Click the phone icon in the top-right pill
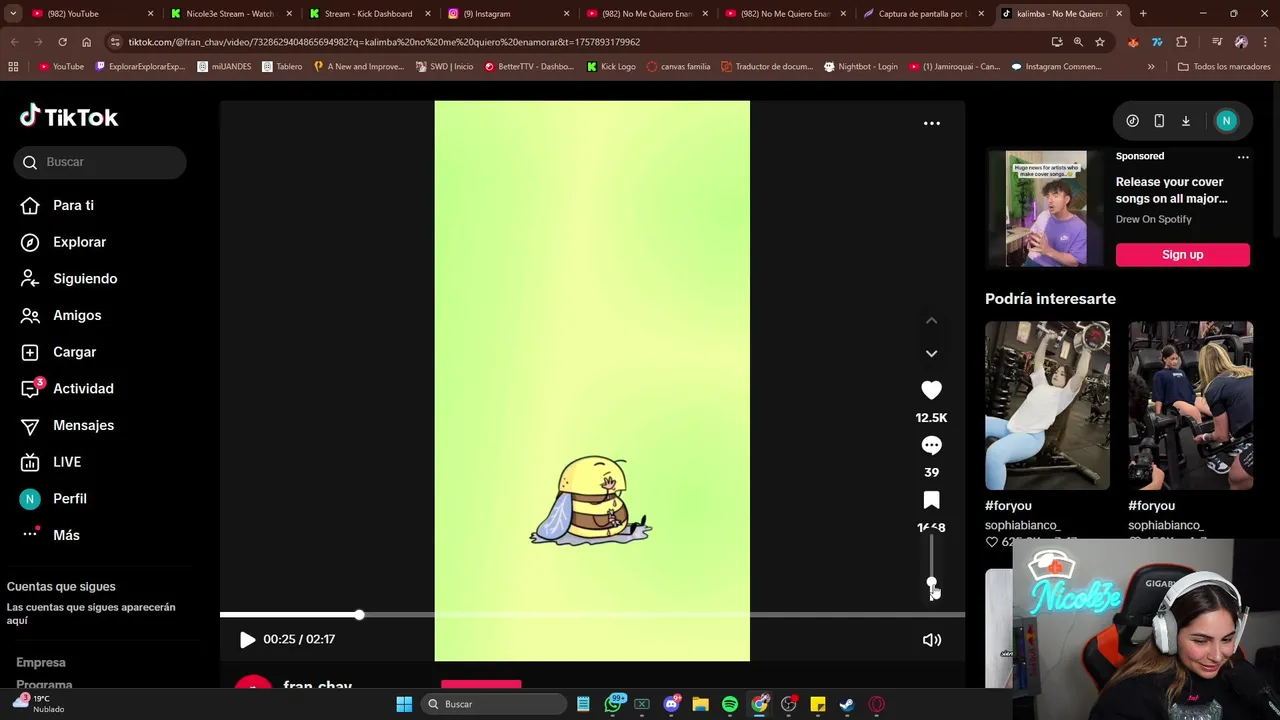Image resolution: width=1280 pixels, height=720 pixels. tap(1159, 121)
